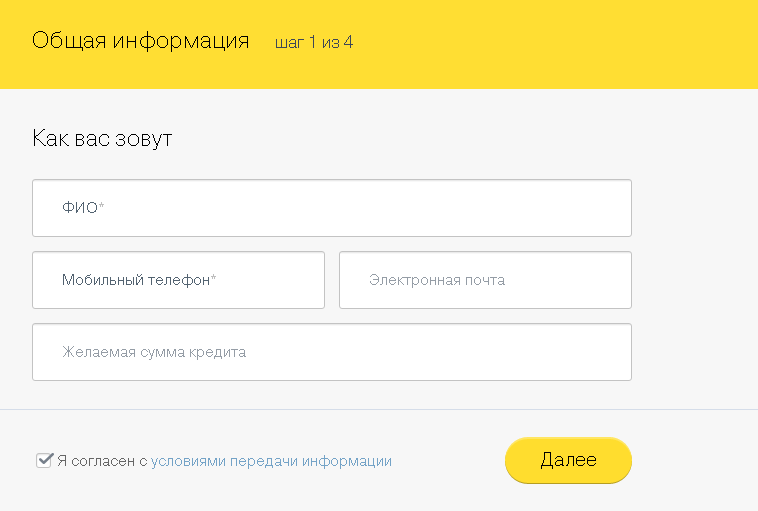Click the asterisk after Мобильный телефон

pos(214,279)
